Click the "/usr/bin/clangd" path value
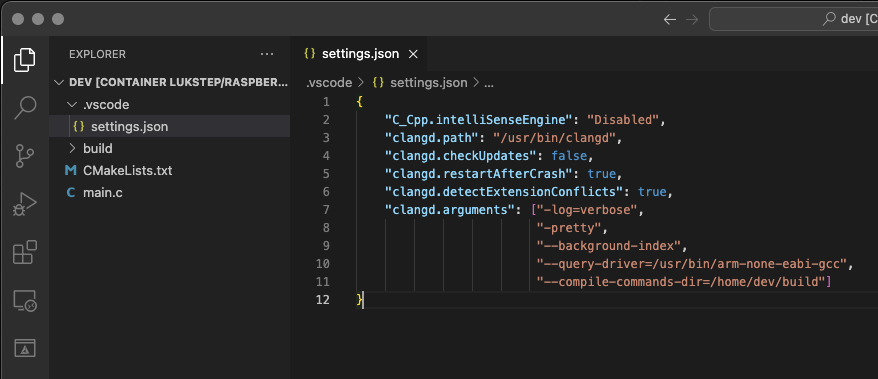Viewport: 878px width, 379px height. tap(555, 138)
